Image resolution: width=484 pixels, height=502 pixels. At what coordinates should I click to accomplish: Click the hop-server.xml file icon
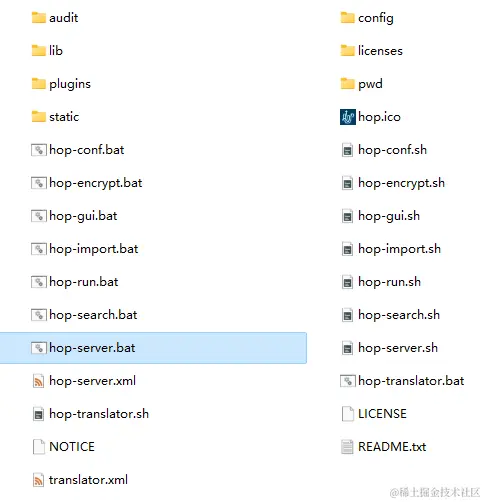point(39,381)
